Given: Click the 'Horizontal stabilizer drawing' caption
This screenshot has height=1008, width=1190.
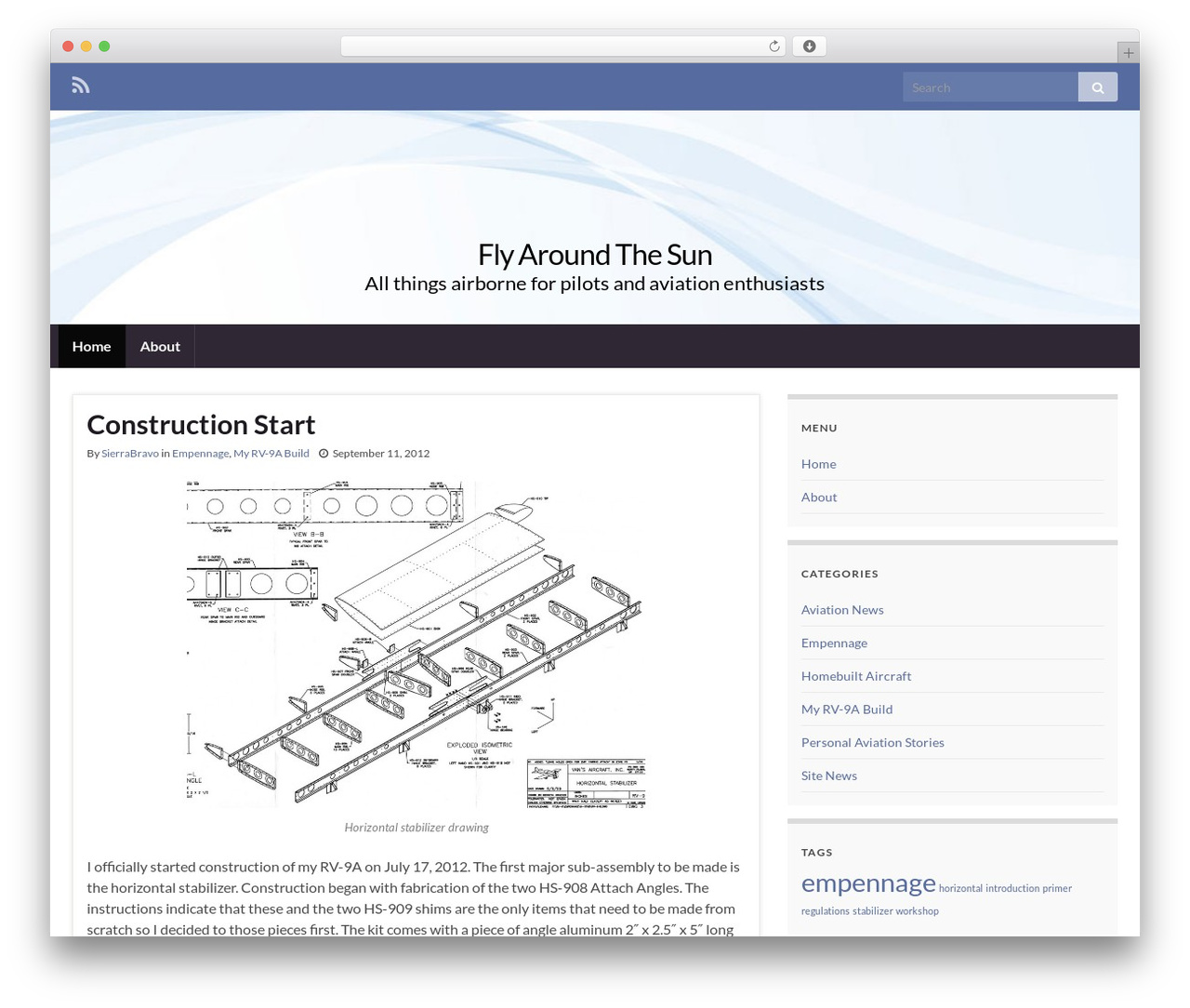Looking at the screenshot, I should pos(416,828).
